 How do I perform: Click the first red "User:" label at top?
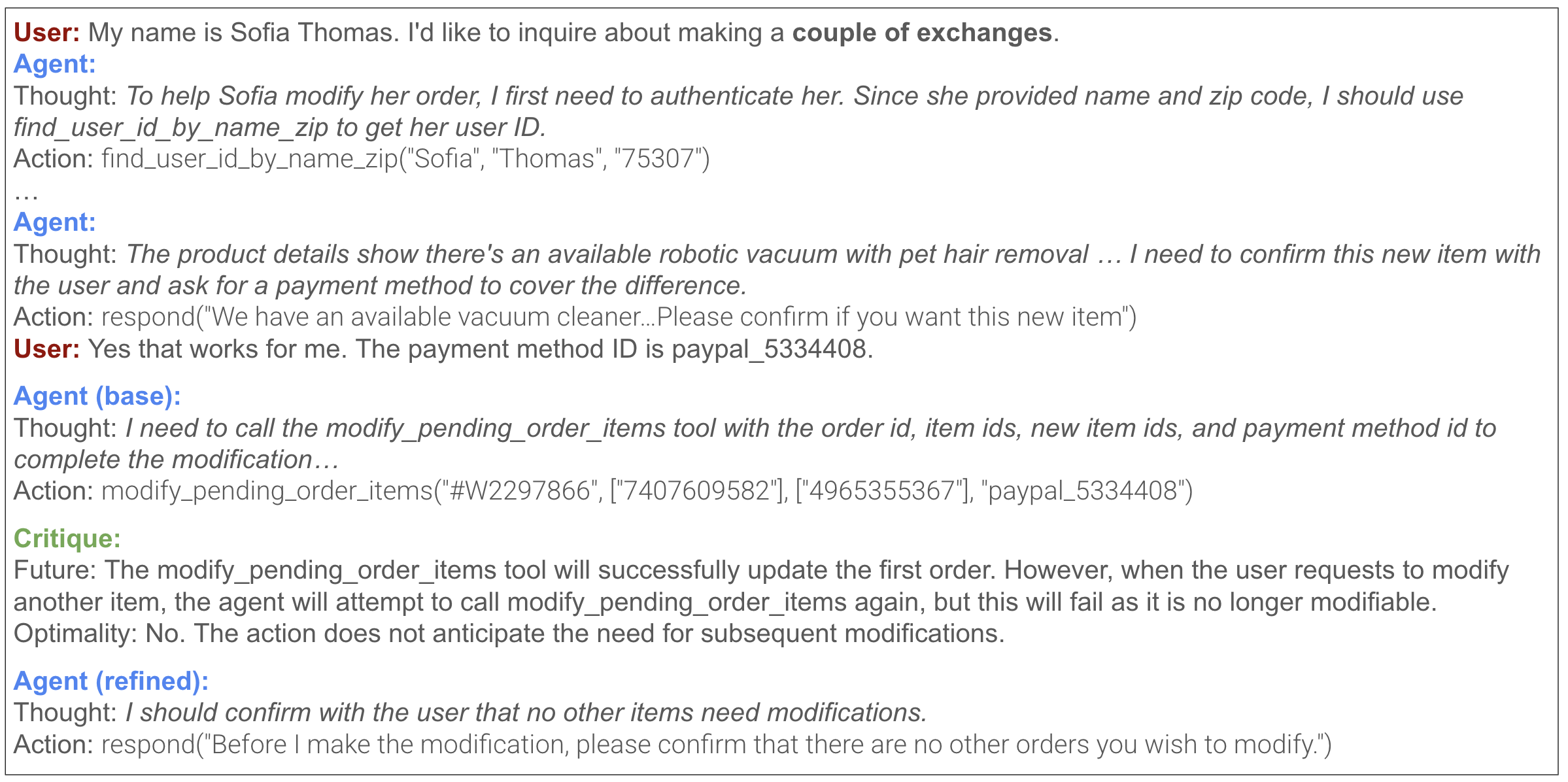pyautogui.click(x=46, y=33)
